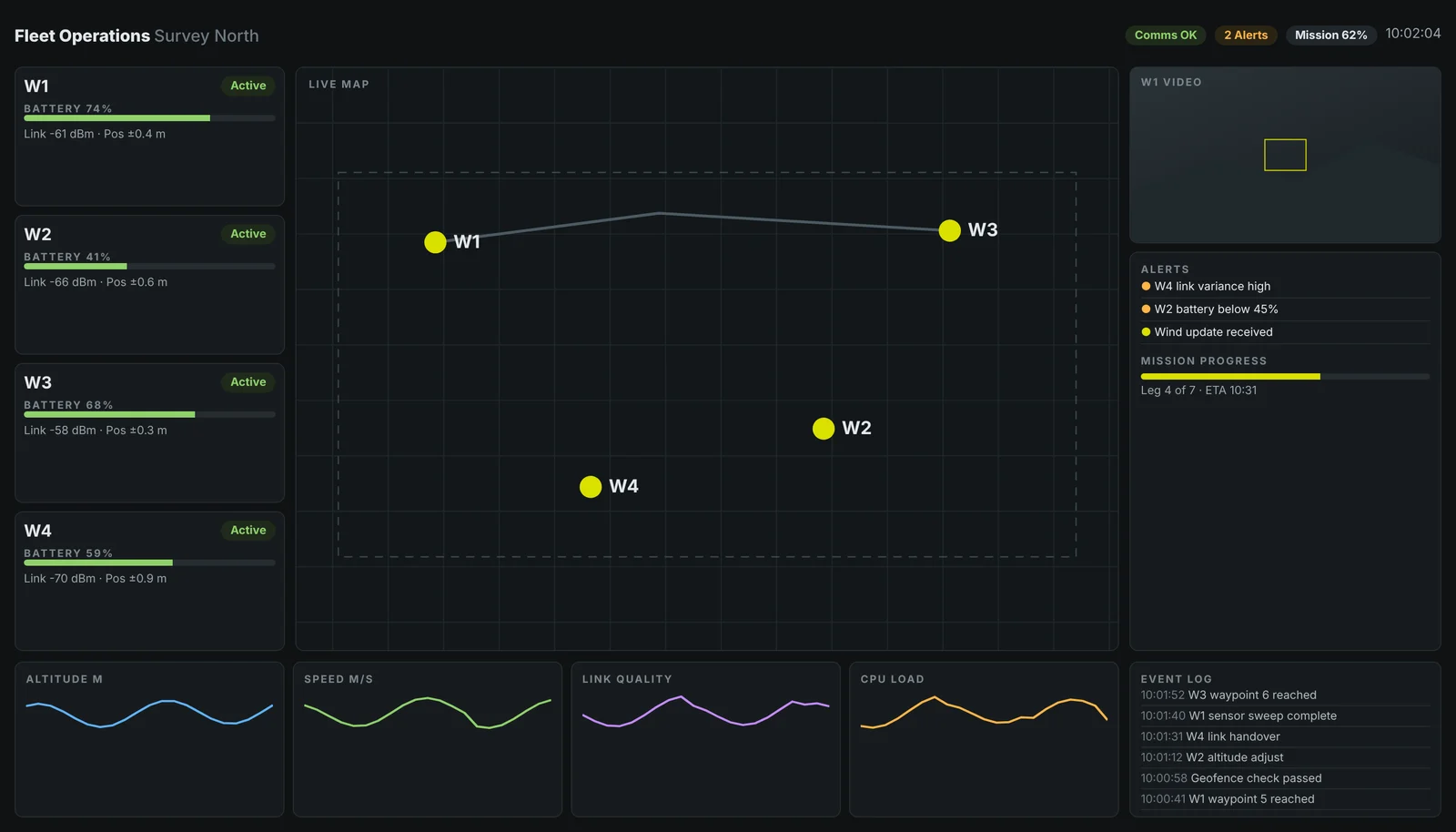Viewport: 1456px width, 832px height.
Task: Select log entry 'W1 waypoint 5 reached'
Action: coord(1285,800)
